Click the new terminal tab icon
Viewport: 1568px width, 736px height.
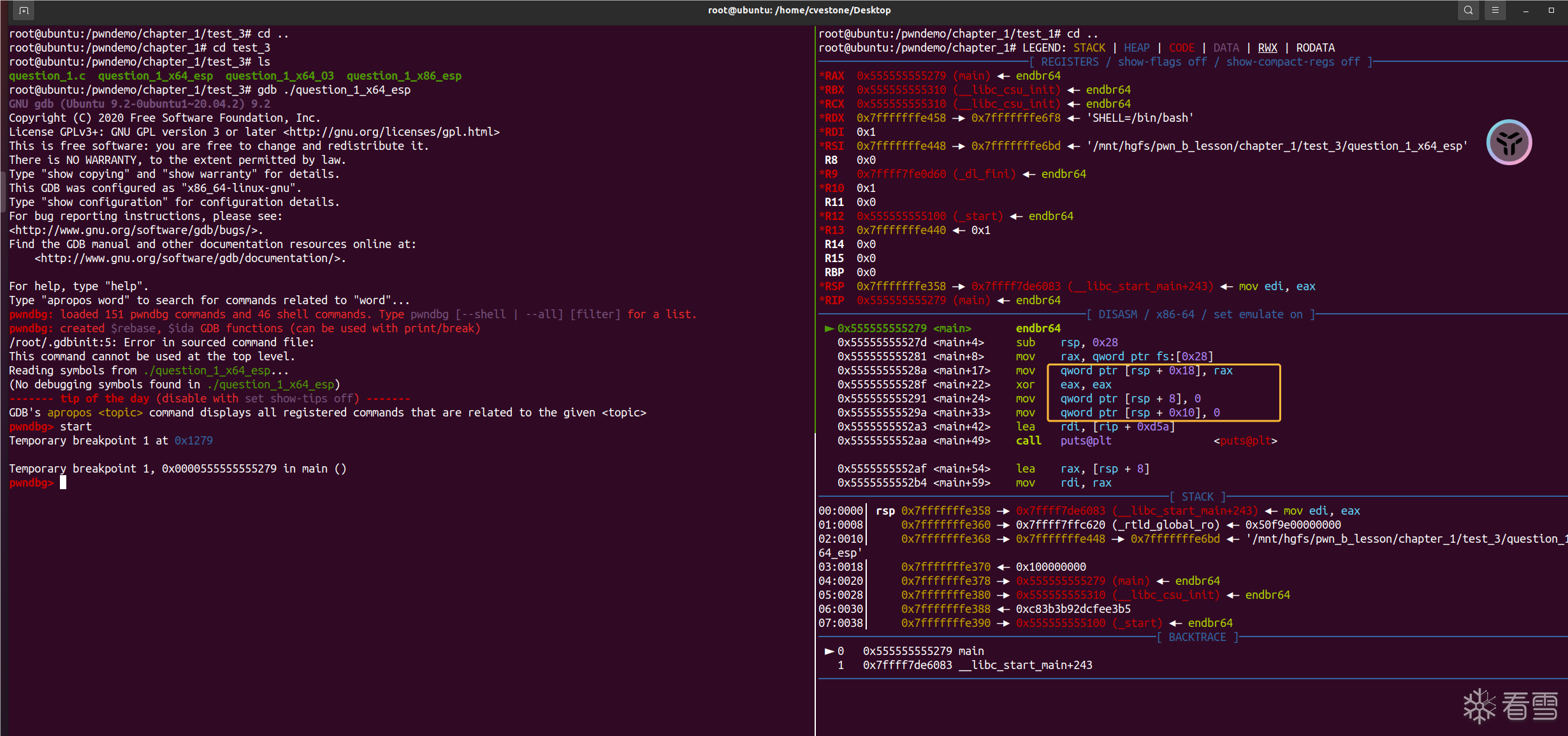tap(24, 10)
